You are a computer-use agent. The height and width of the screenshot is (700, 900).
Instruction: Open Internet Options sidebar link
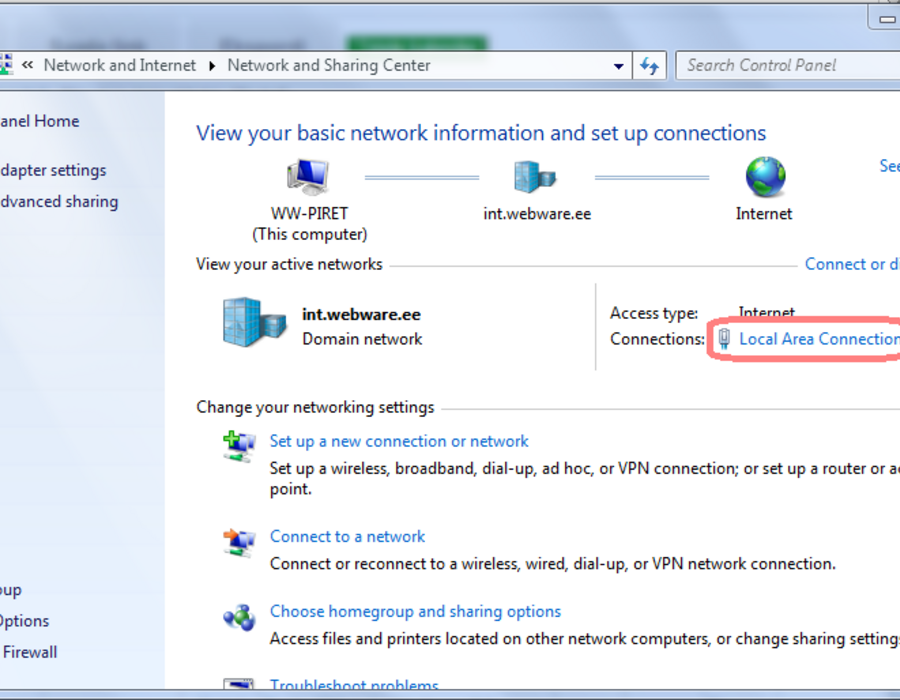[24, 621]
